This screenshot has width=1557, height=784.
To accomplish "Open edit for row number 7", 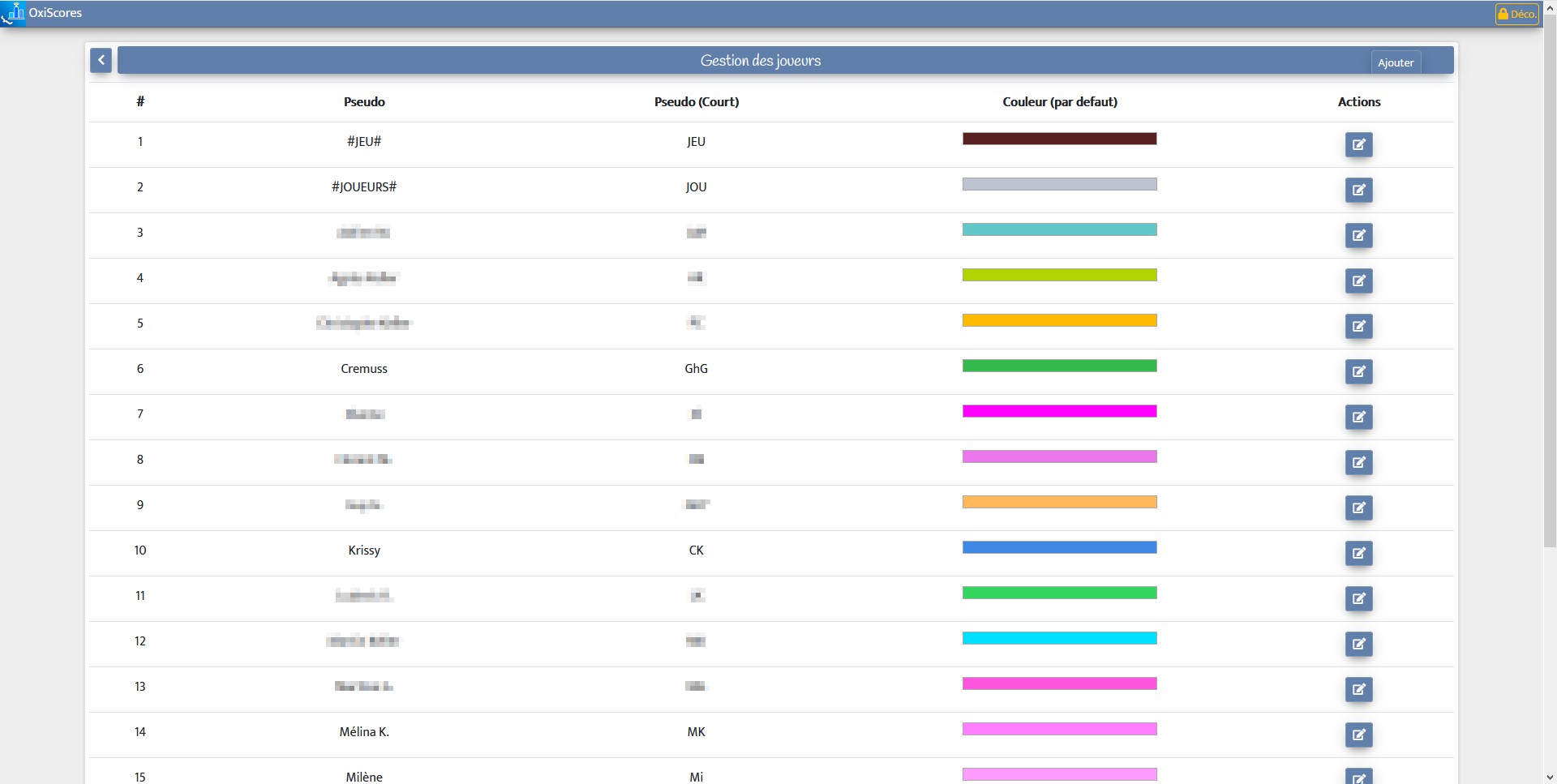I will click(1359, 418).
